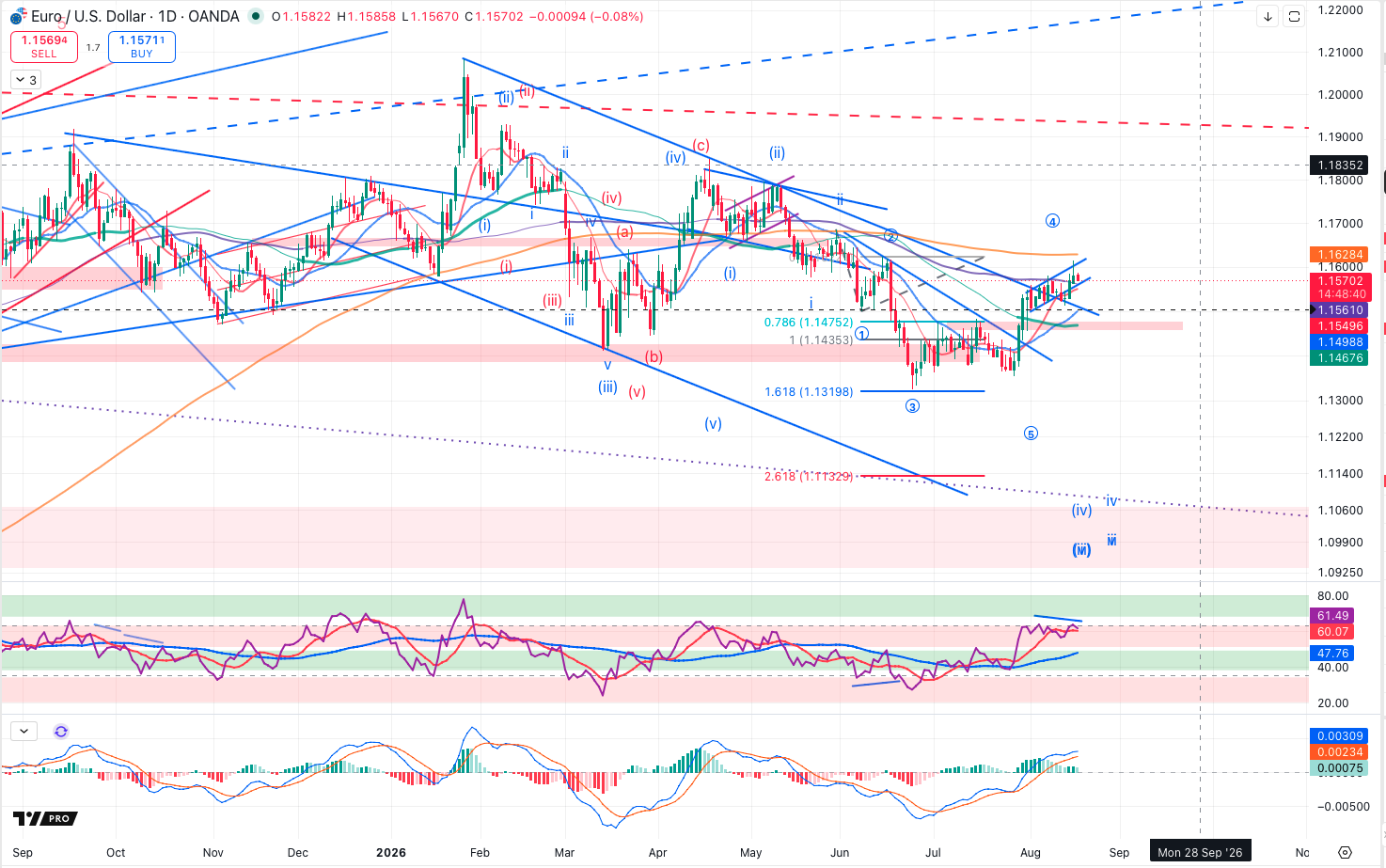
Task: Select the 1.16284 orange price label
Action: (x=1340, y=255)
